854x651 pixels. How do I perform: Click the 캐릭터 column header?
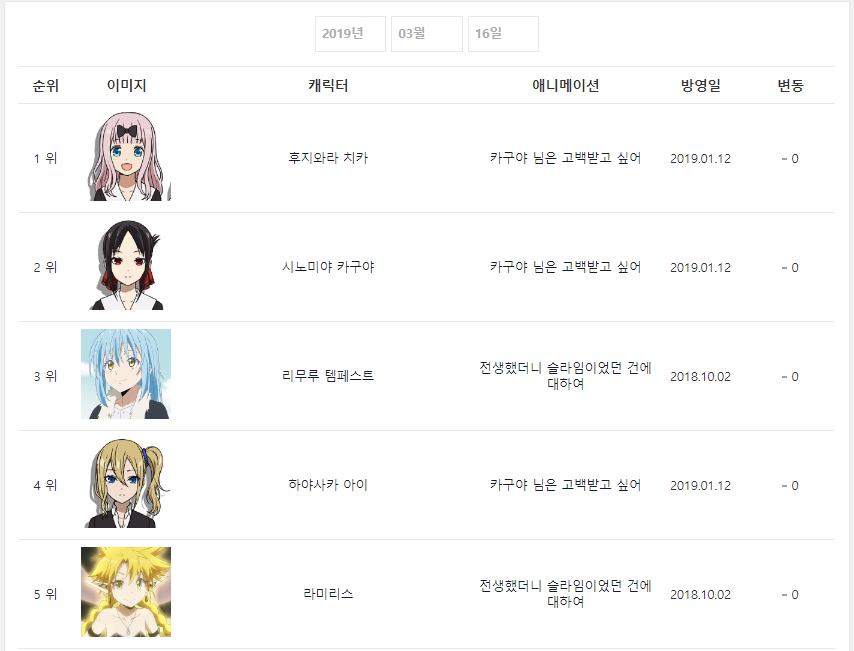(328, 86)
